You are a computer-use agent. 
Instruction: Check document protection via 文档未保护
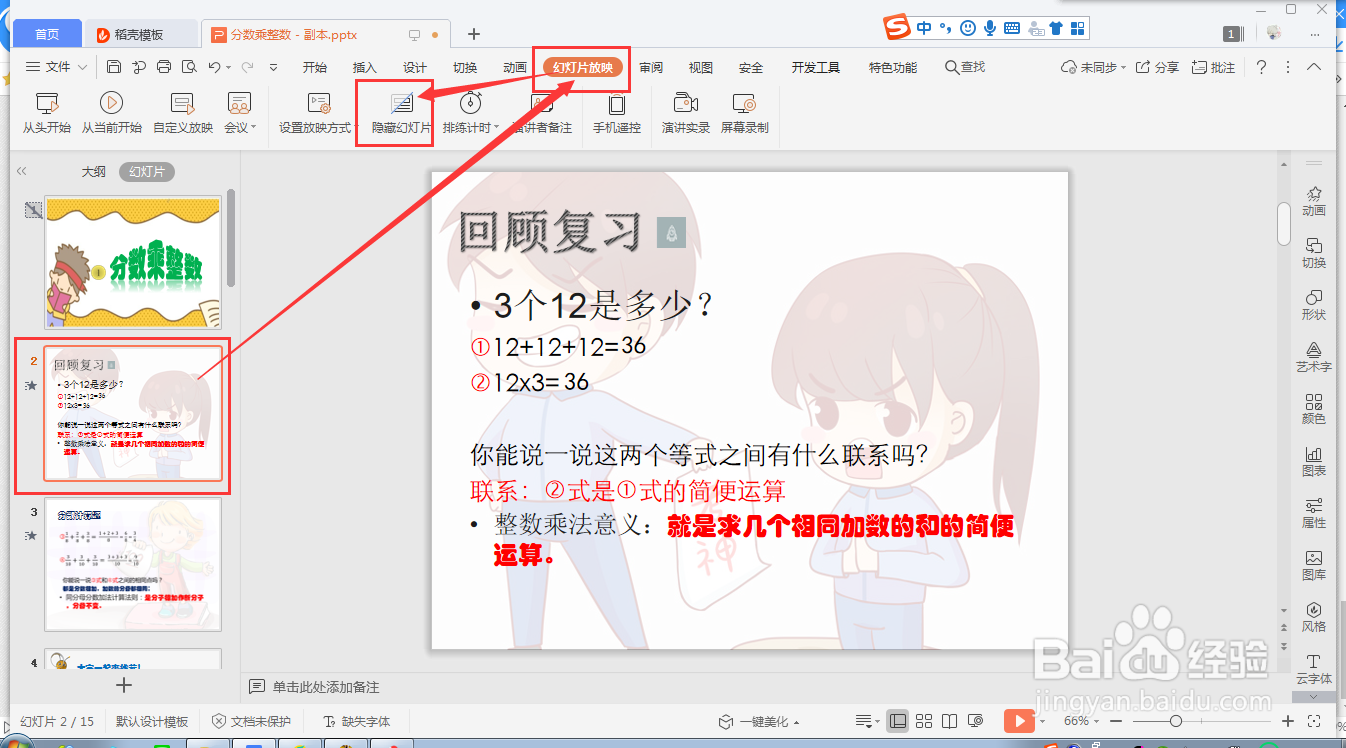coord(252,719)
